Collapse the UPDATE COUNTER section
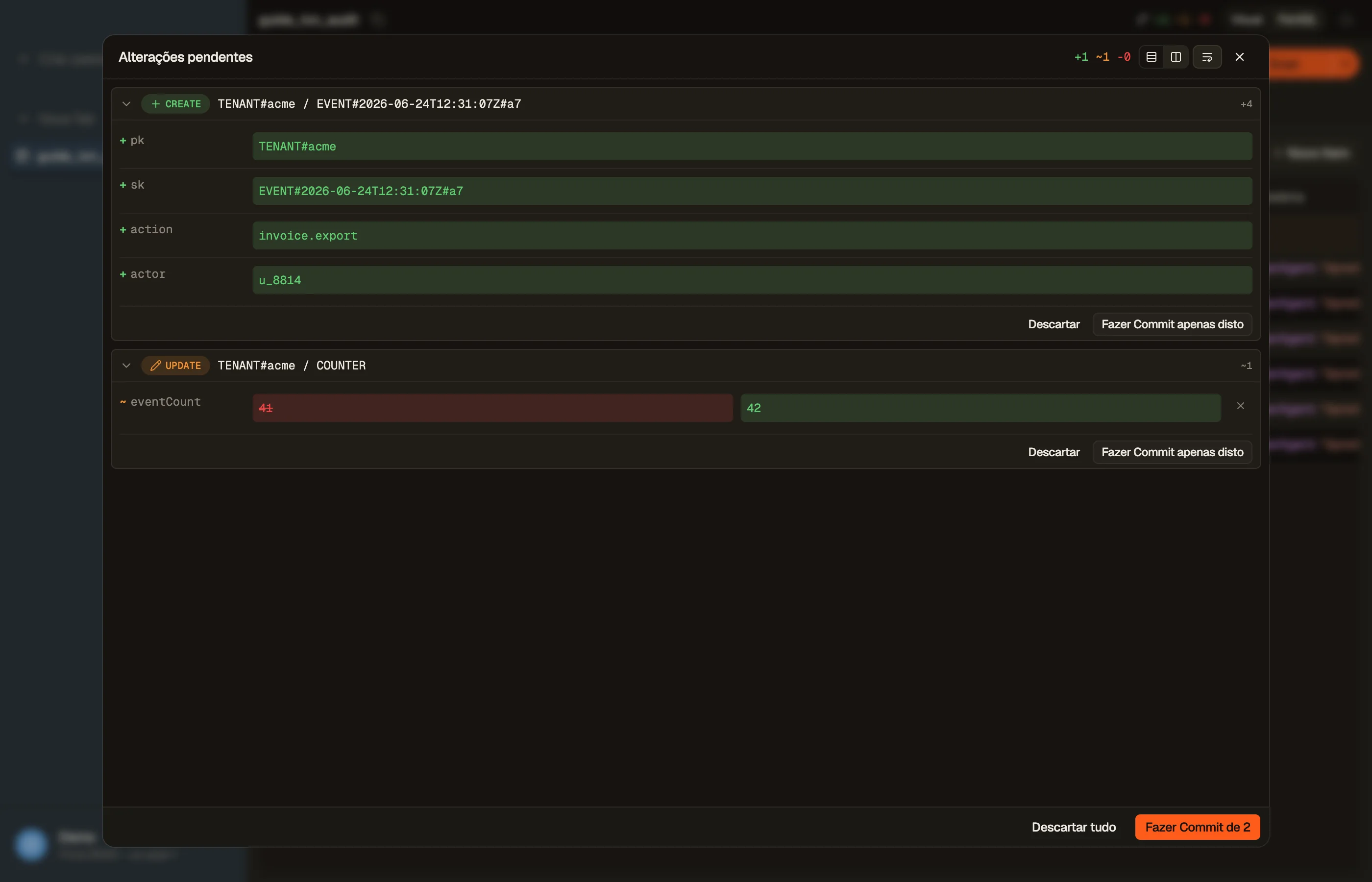Screen dimensions: 1372x882 pyautogui.click(x=126, y=366)
